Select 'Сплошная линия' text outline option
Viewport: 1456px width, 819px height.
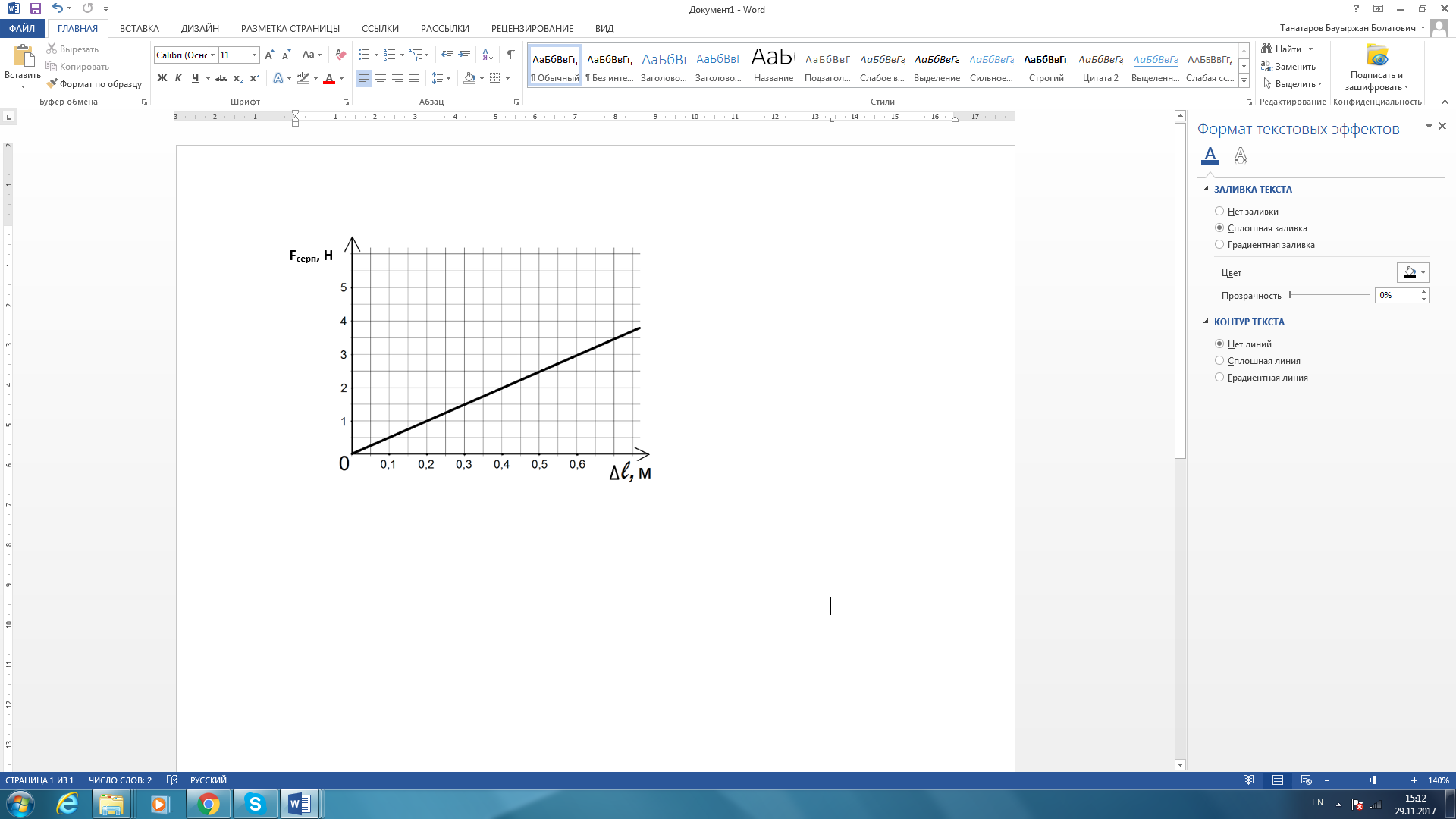pyautogui.click(x=1219, y=361)
